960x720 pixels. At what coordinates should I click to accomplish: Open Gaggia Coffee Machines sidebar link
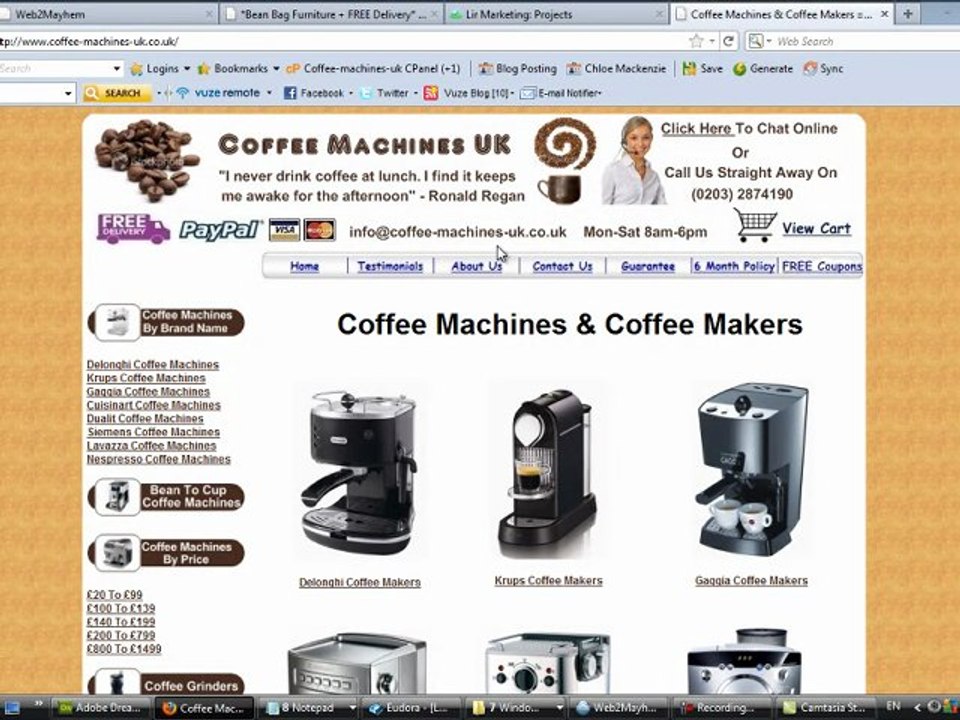pyautogui.click(x=148, y=392)
